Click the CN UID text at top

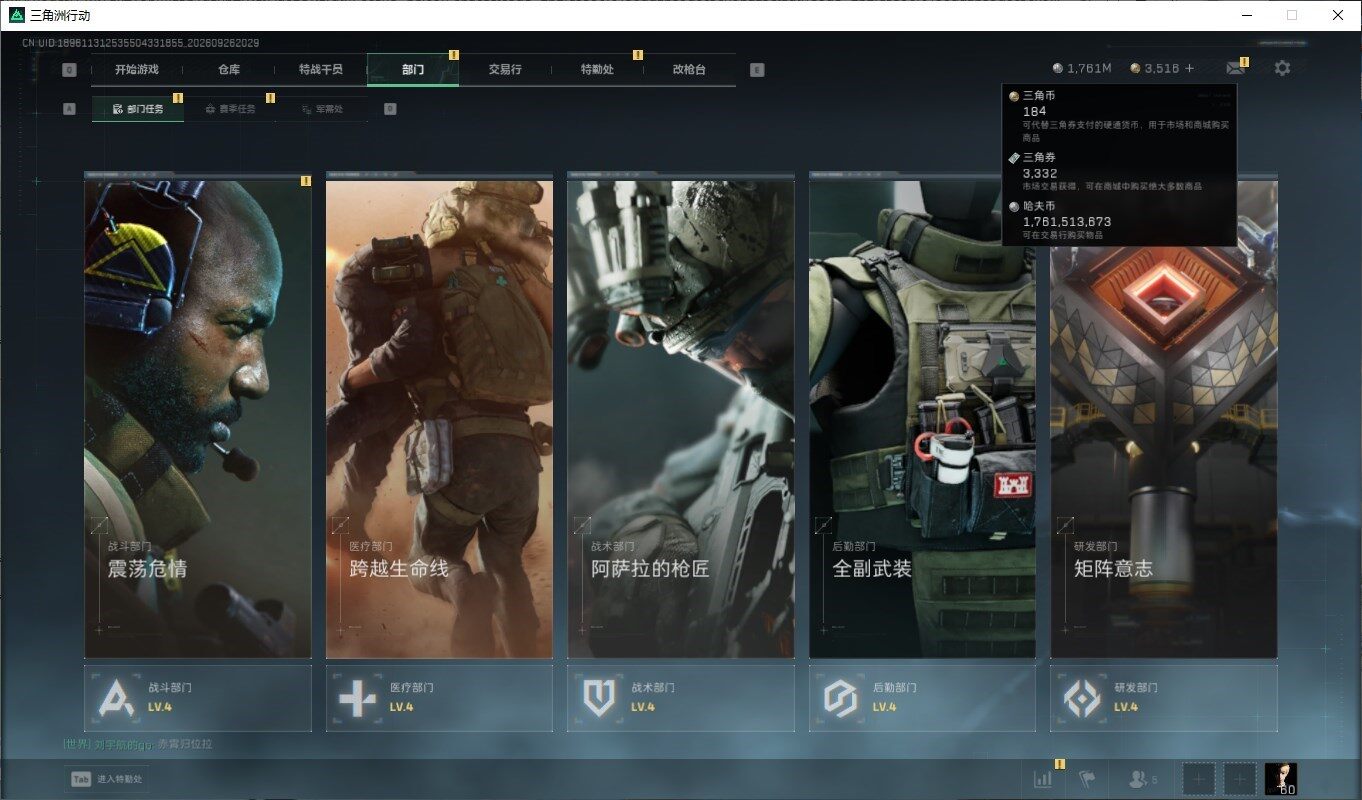[141, 43]
